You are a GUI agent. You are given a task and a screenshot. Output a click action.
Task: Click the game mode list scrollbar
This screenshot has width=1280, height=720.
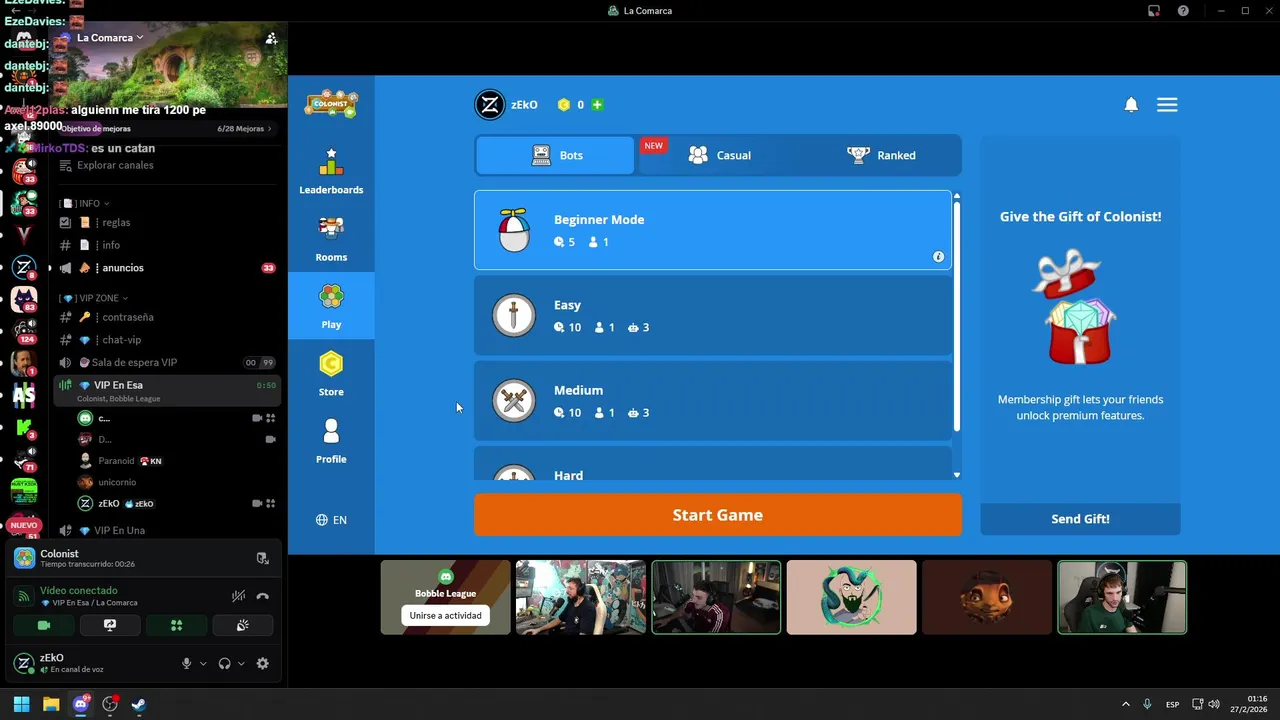(957, 316)
